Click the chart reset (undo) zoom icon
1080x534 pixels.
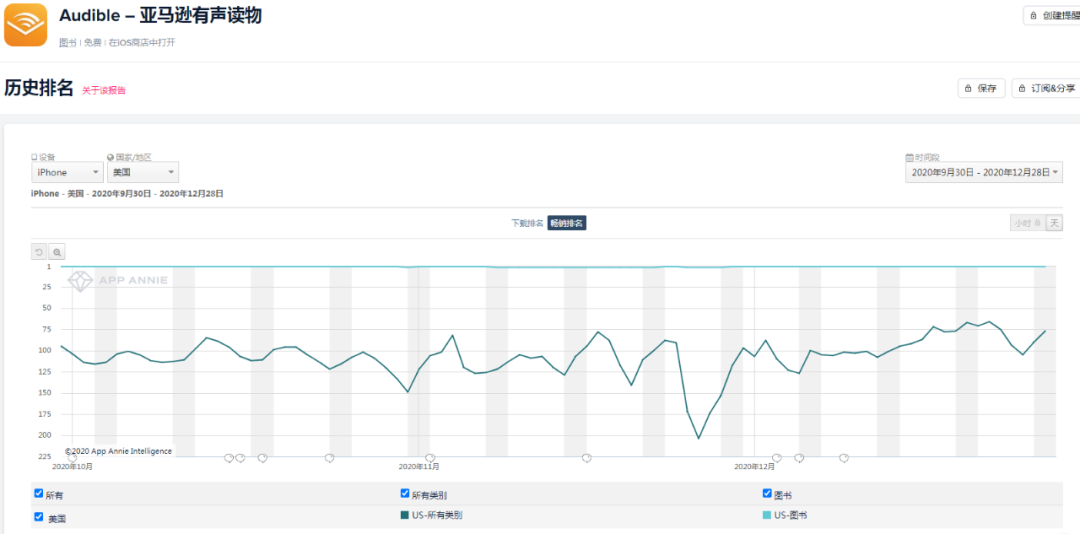click(x=39, y=253)
